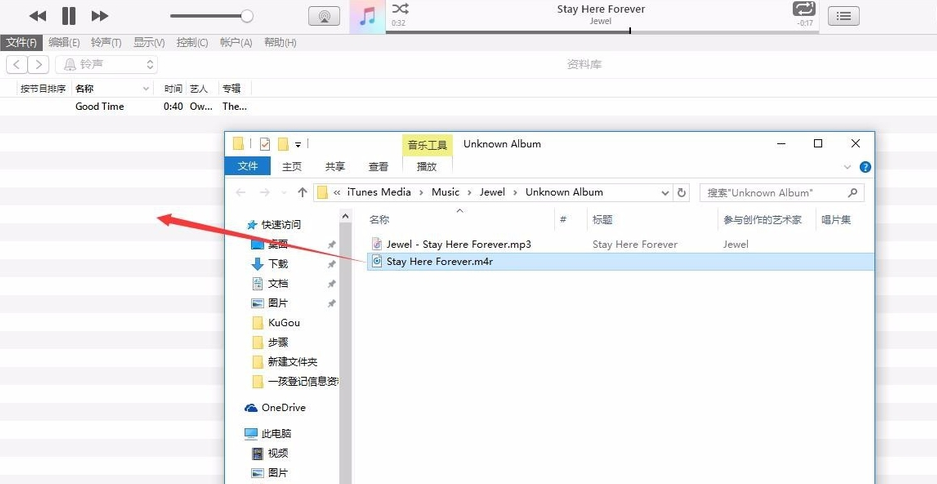This screenshot has height=484, width=937.
Task: Open the Up Next list button
Action: point(843,16)
